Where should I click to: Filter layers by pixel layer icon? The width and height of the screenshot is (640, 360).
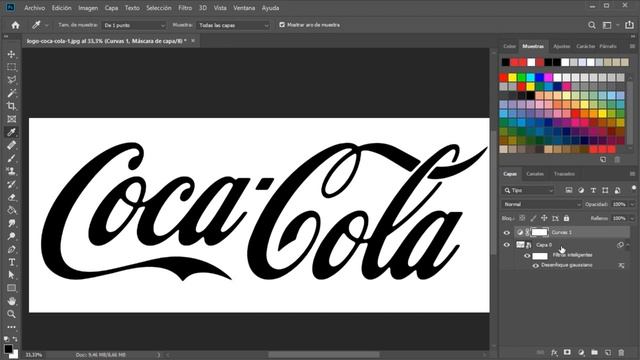569,190
